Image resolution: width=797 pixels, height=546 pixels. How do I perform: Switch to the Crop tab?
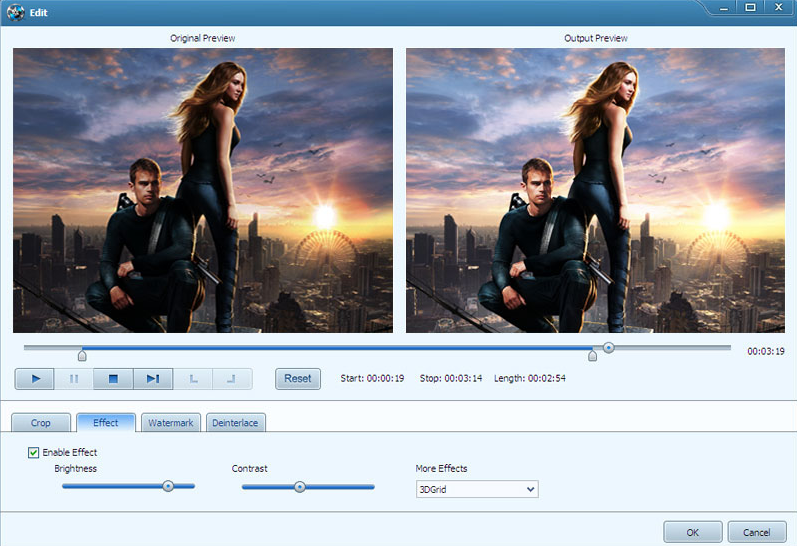[41, 423]
